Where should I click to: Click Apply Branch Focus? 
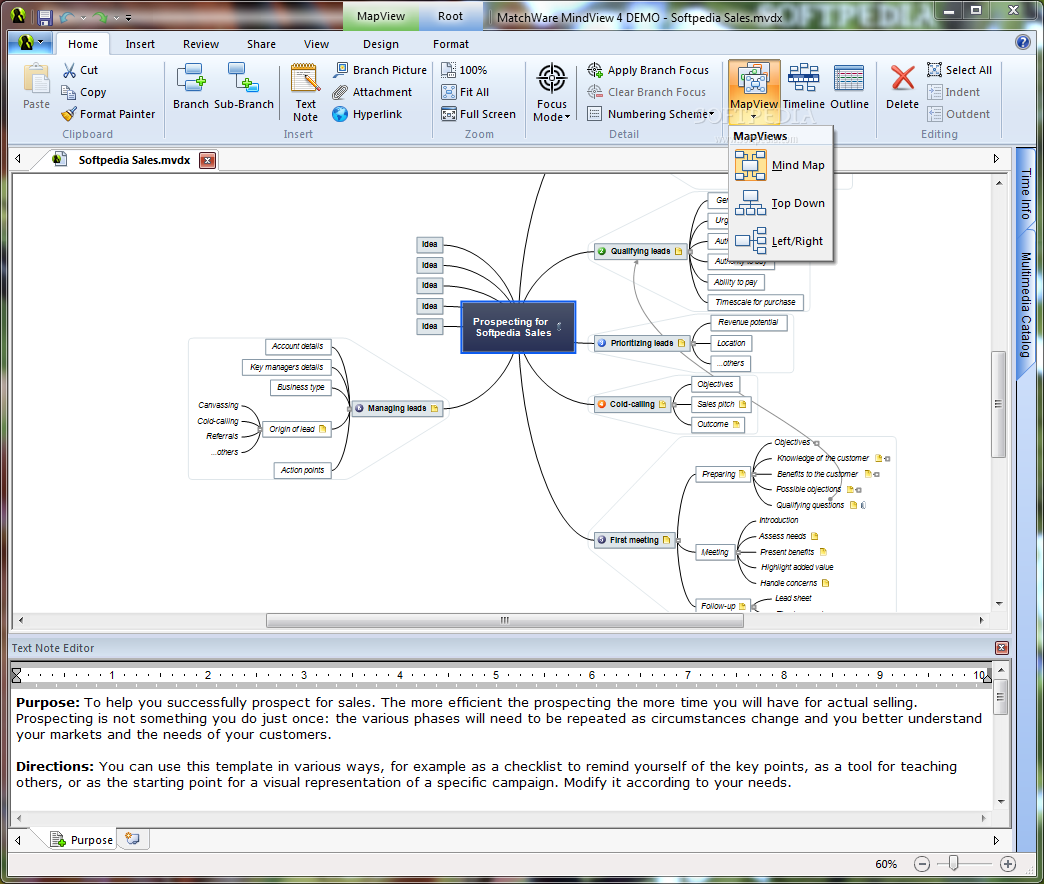[648, 70]
